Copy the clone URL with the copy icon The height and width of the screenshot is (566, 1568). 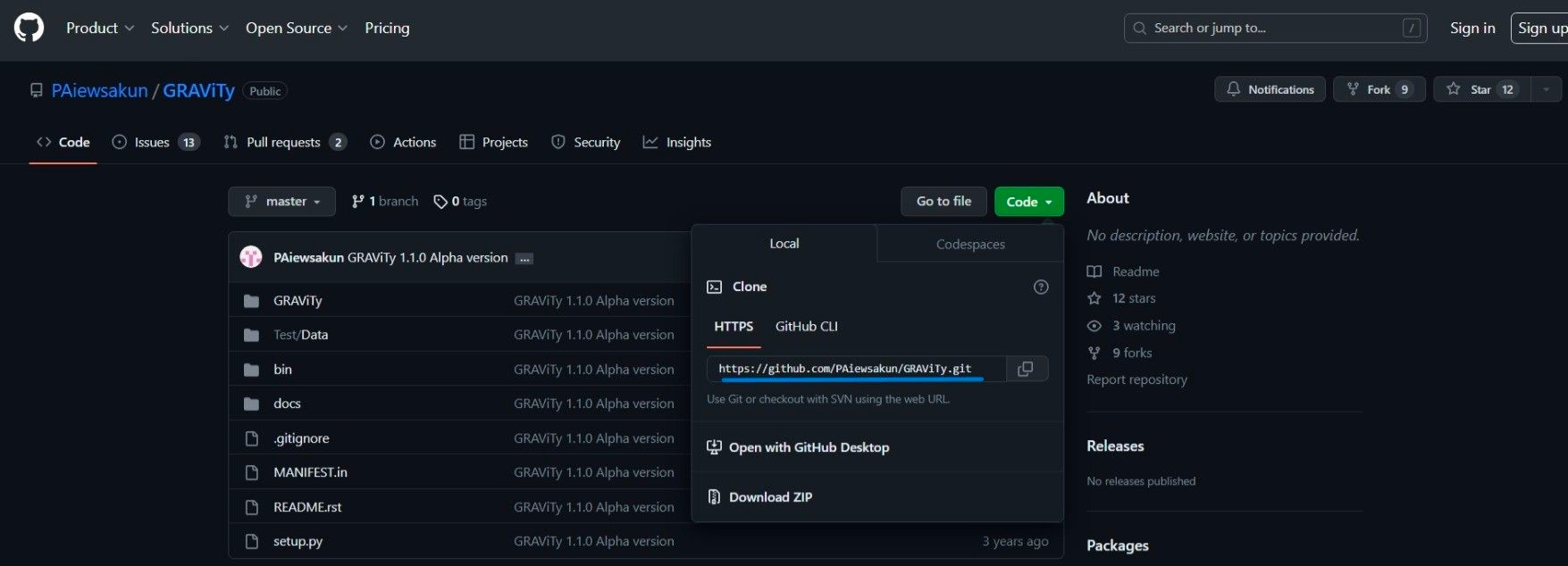point(1026,369)
